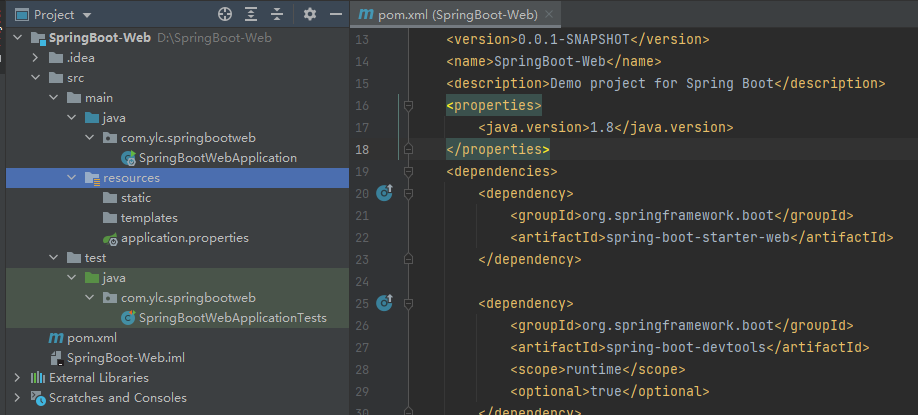This screenshot has width=918, height=415.
Task: Close the pom.xml editor tab
Action: pos(549,15)
